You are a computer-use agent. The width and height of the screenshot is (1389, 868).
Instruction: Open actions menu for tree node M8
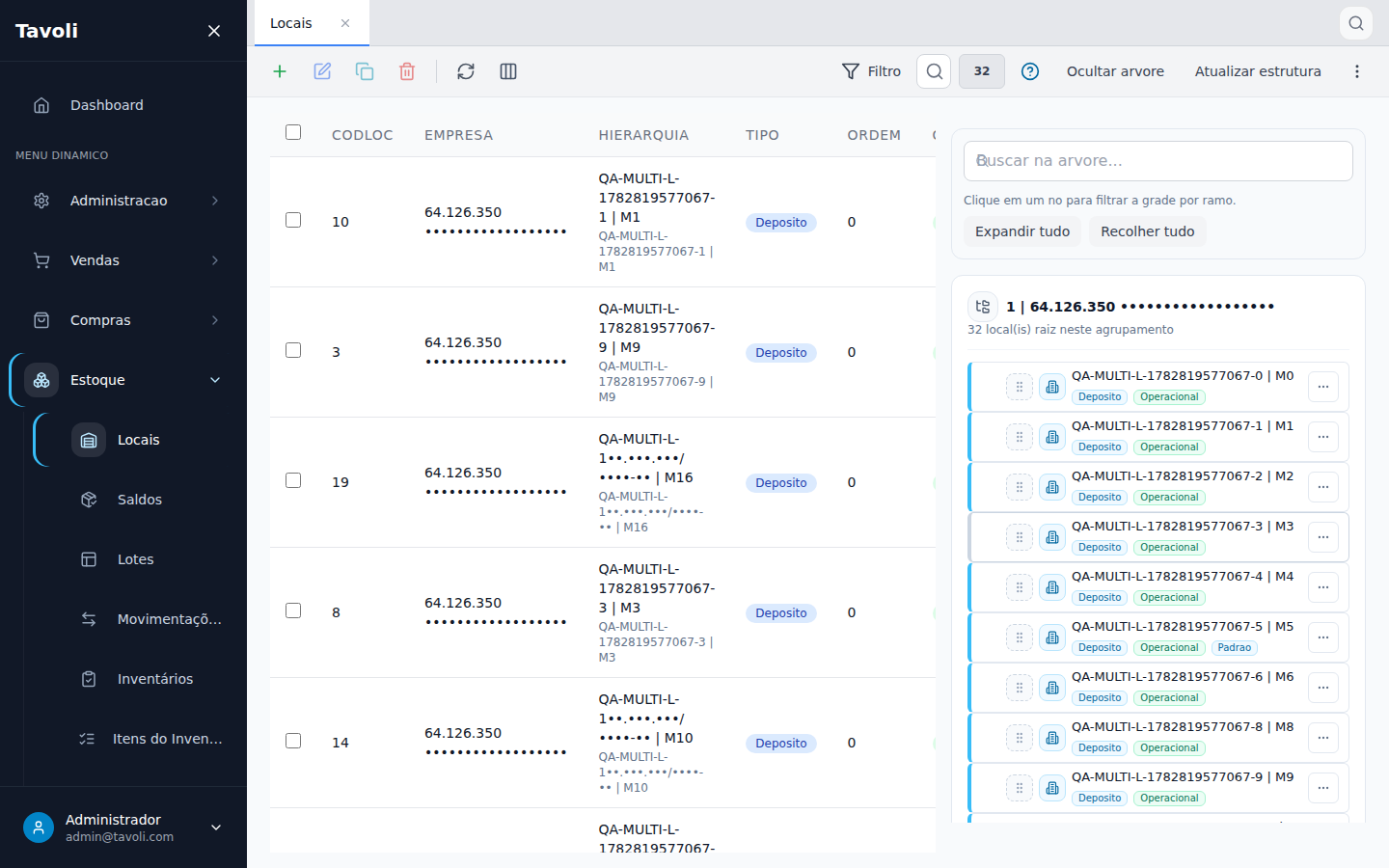point(1323,738)
